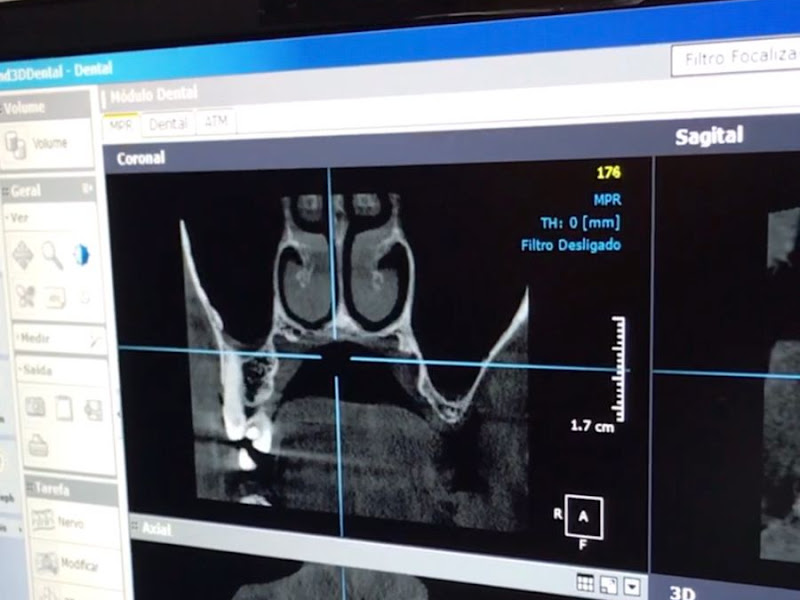Collapse the Geral panel
This screenshot has height=600, width=800.
(x=87, y=187)
